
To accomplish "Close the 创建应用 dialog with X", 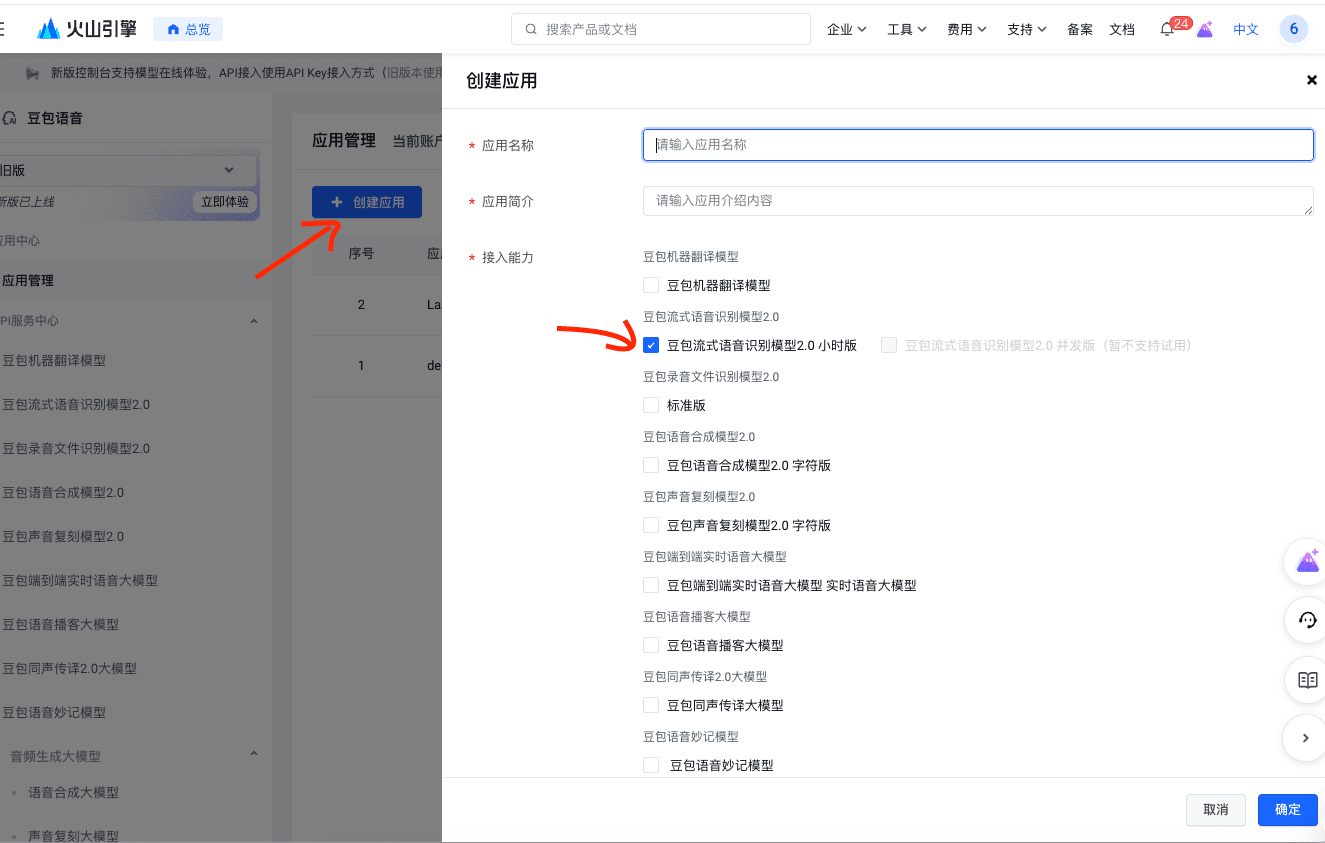I will pos(1312,80).
